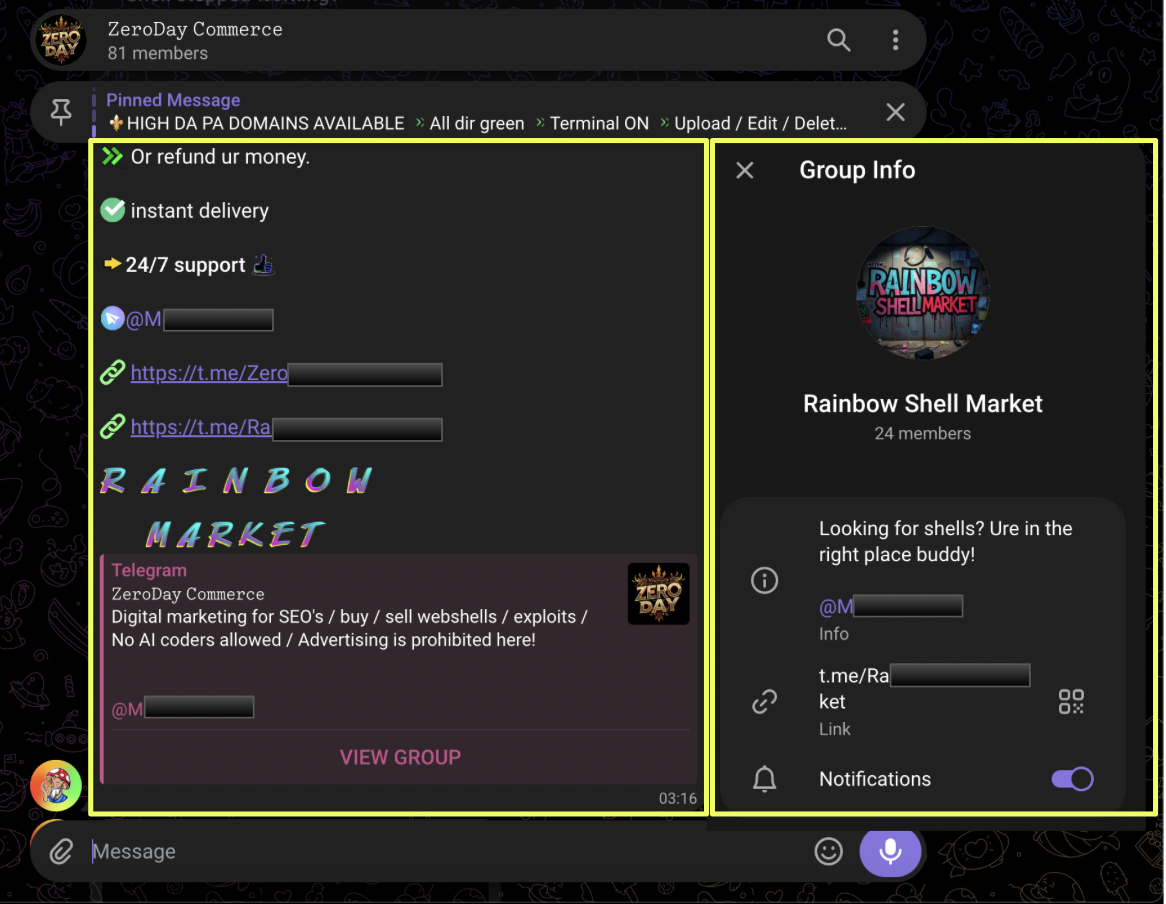Open the attachment paperclip icon
Image resolution: width=1166 pixels, height=904 pixels.
pyautogui.click(x=61, y=851)
